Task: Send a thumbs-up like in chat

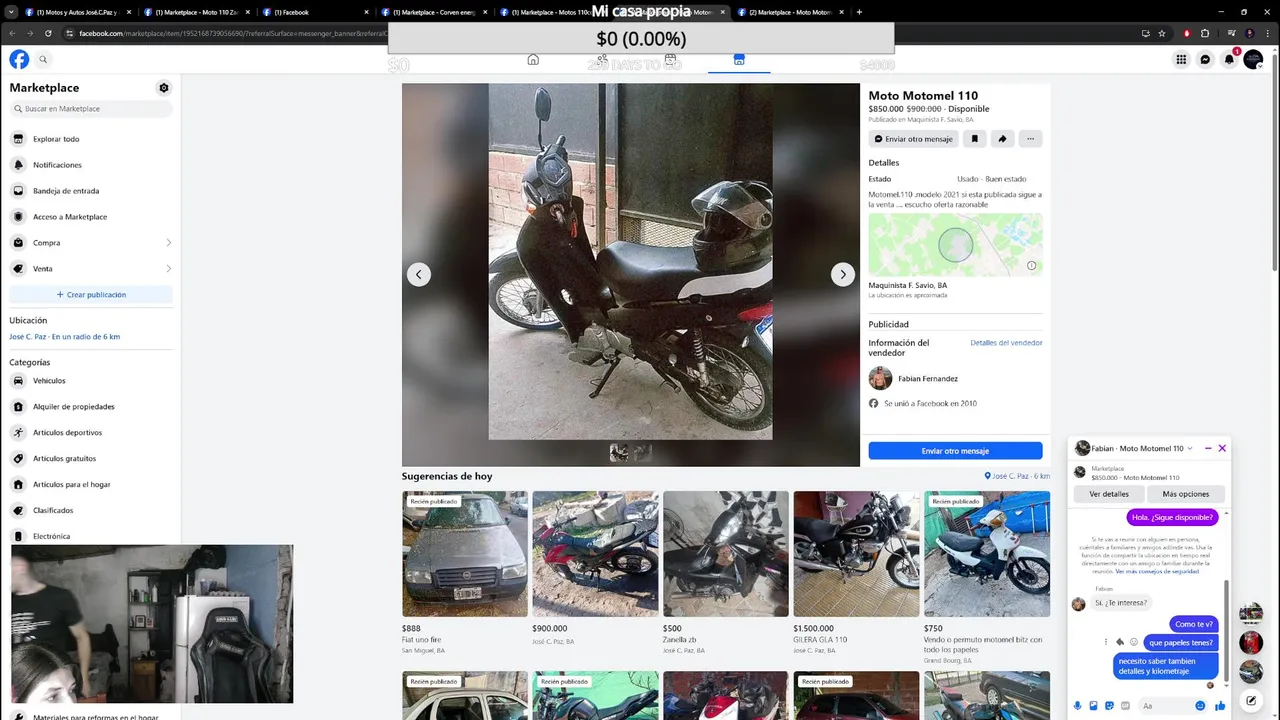Action: point(1220,706)
